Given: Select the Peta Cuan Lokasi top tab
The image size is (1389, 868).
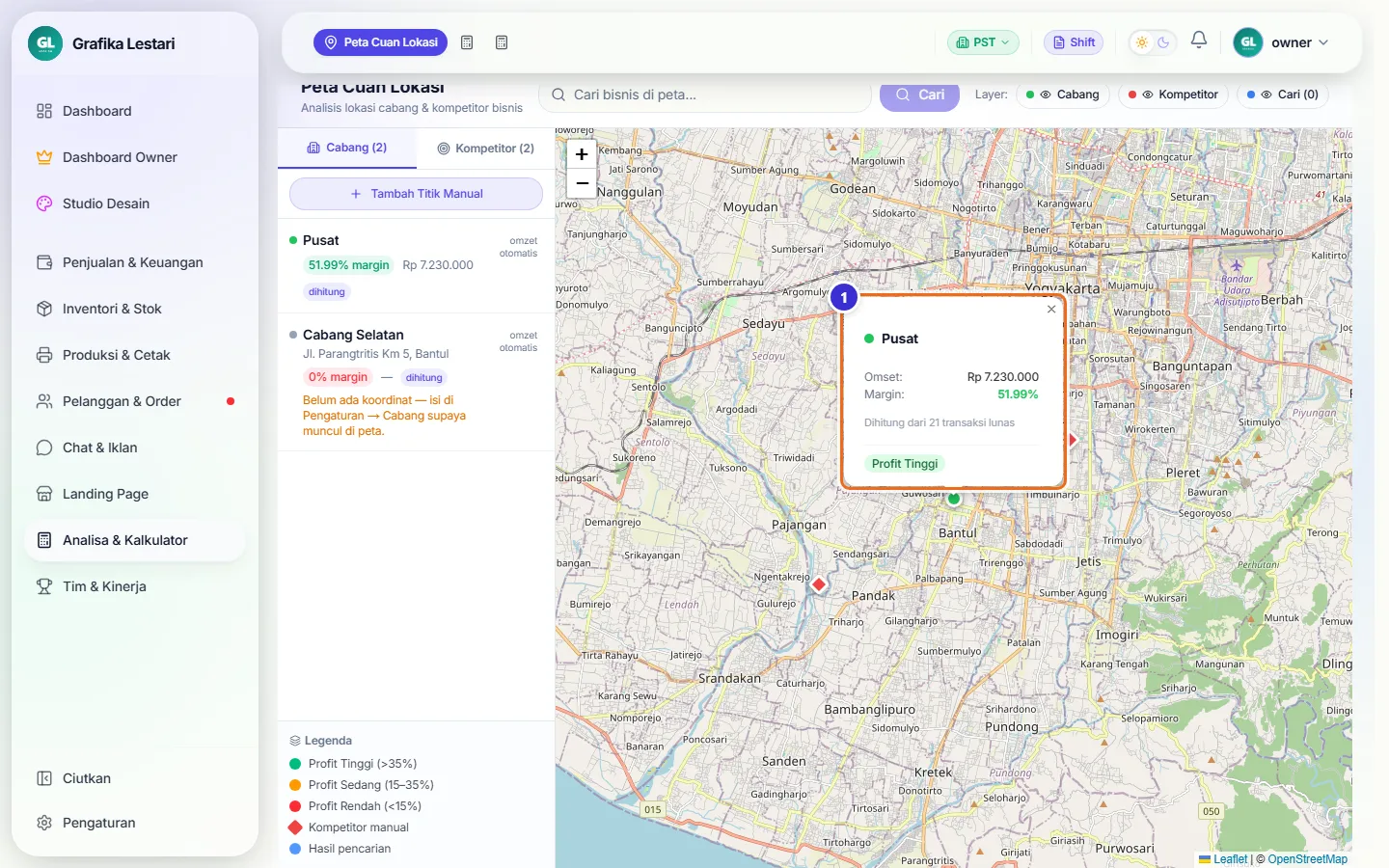Looking at the screenshot, I should [380, 42].
